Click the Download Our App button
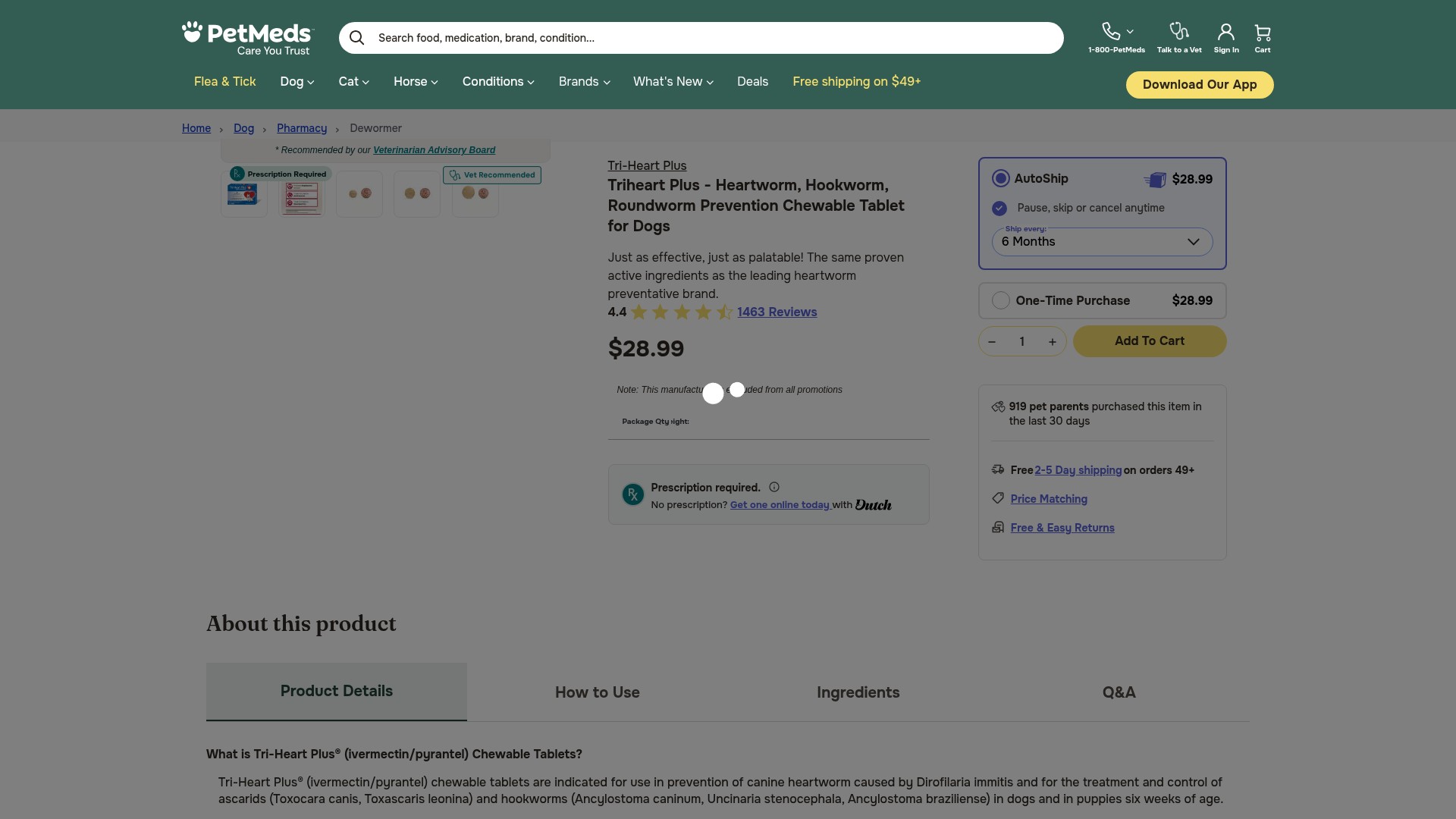The image size is (1456, 819). coord(1200,85)
